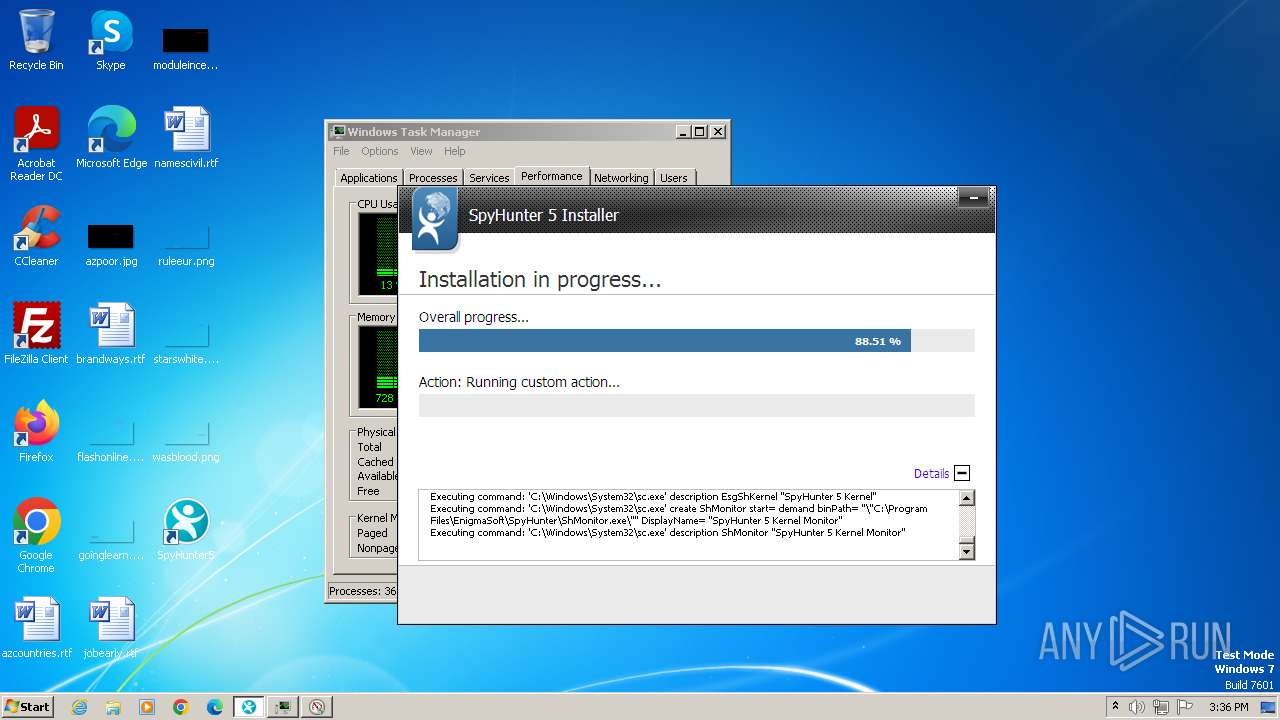The width and height of the screenshot is (1280, 720).
Task: Select flashonline file icon
Action: click(x=111, y=439)
